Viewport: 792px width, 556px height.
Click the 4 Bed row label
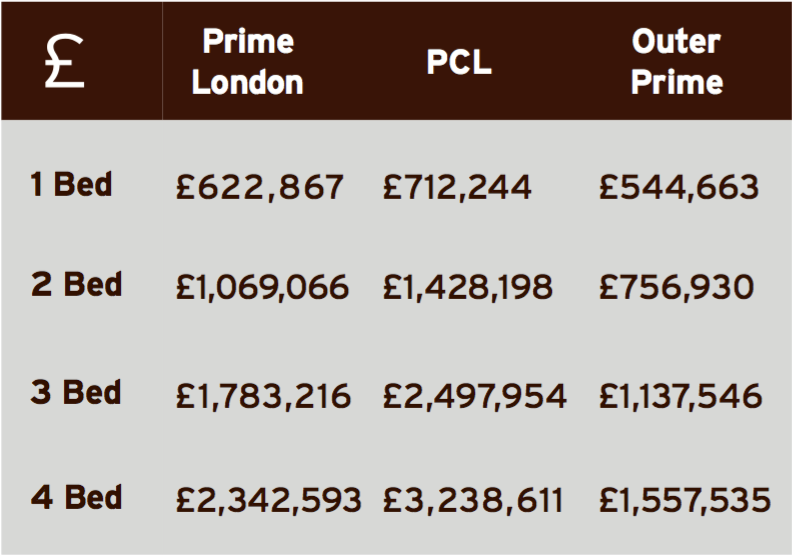(76, 497)
